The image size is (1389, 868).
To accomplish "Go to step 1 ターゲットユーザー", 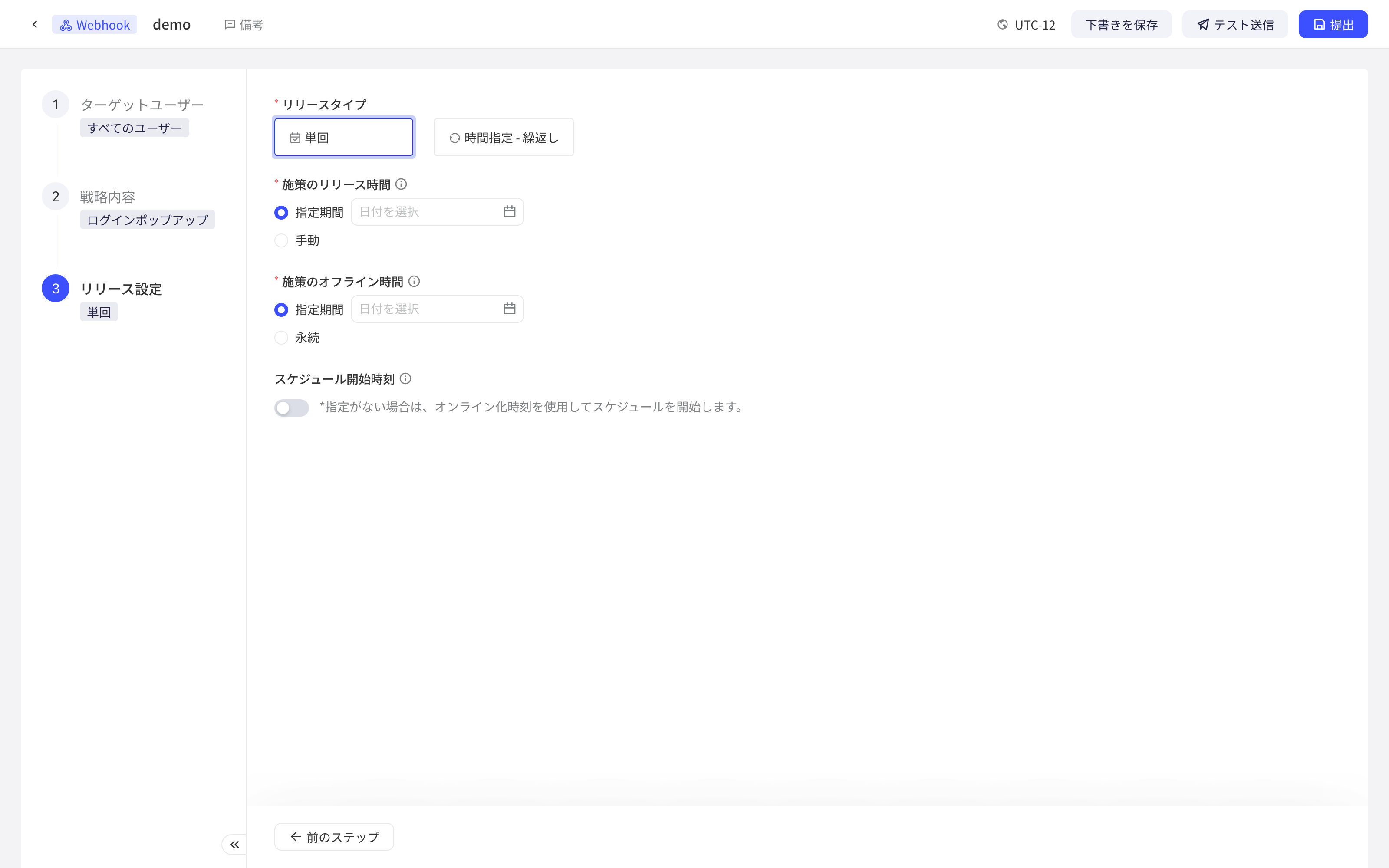I will click(142, 105).
